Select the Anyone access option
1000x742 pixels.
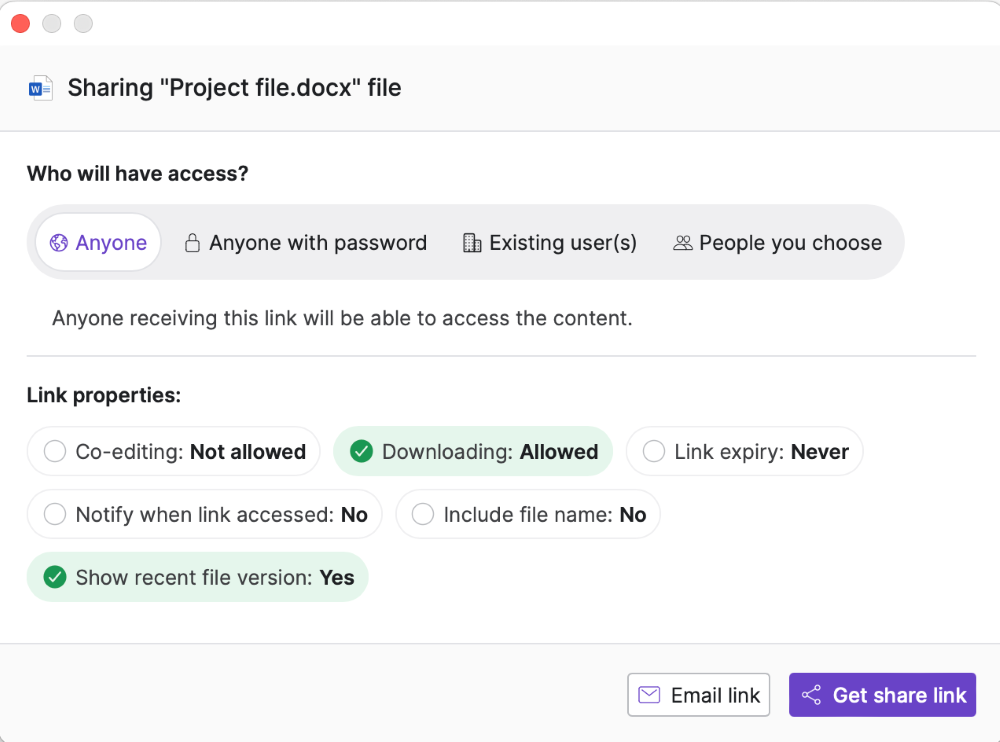click(x=98, y=242)
